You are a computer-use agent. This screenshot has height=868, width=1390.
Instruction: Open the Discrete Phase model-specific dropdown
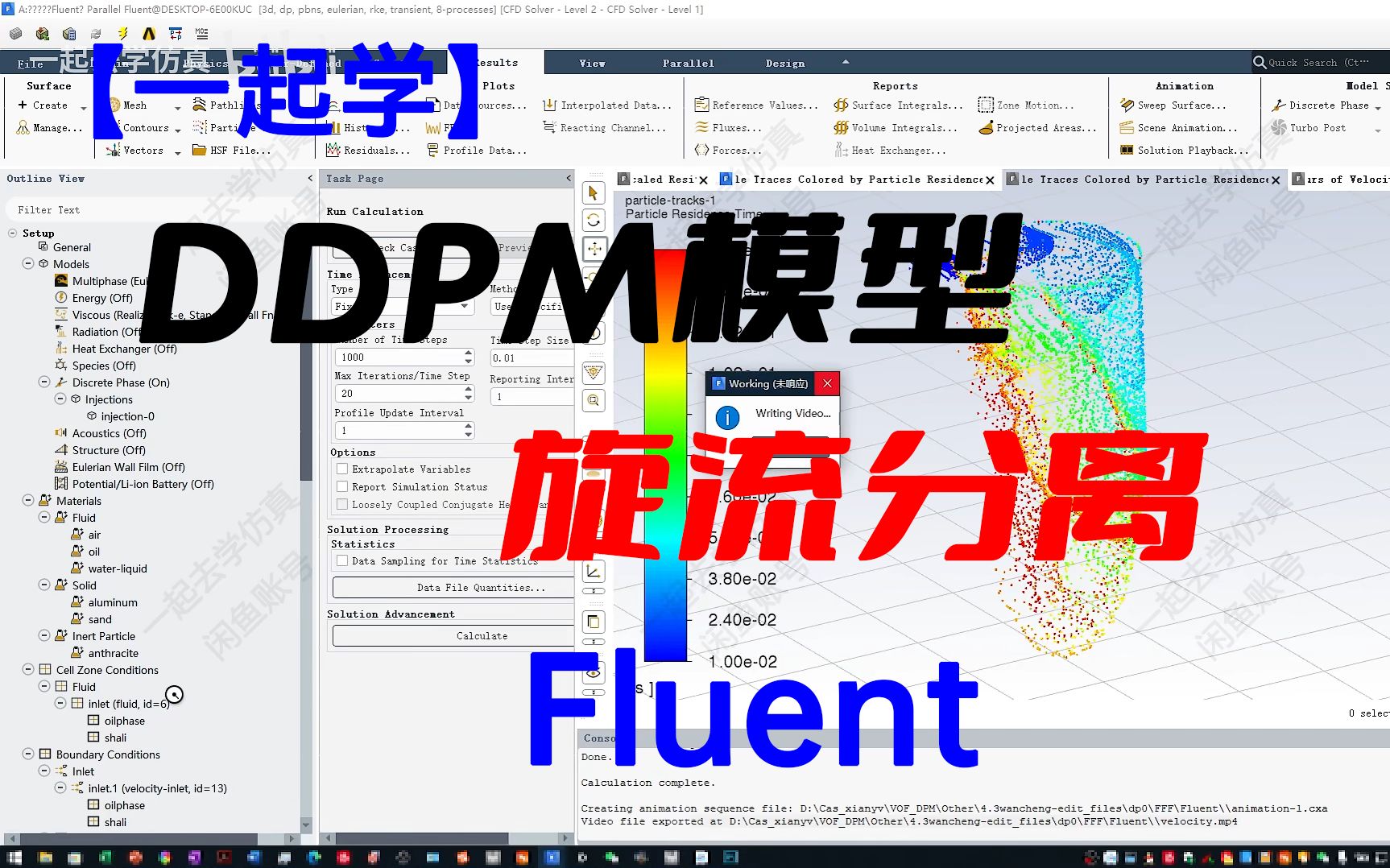(1378, 106)
